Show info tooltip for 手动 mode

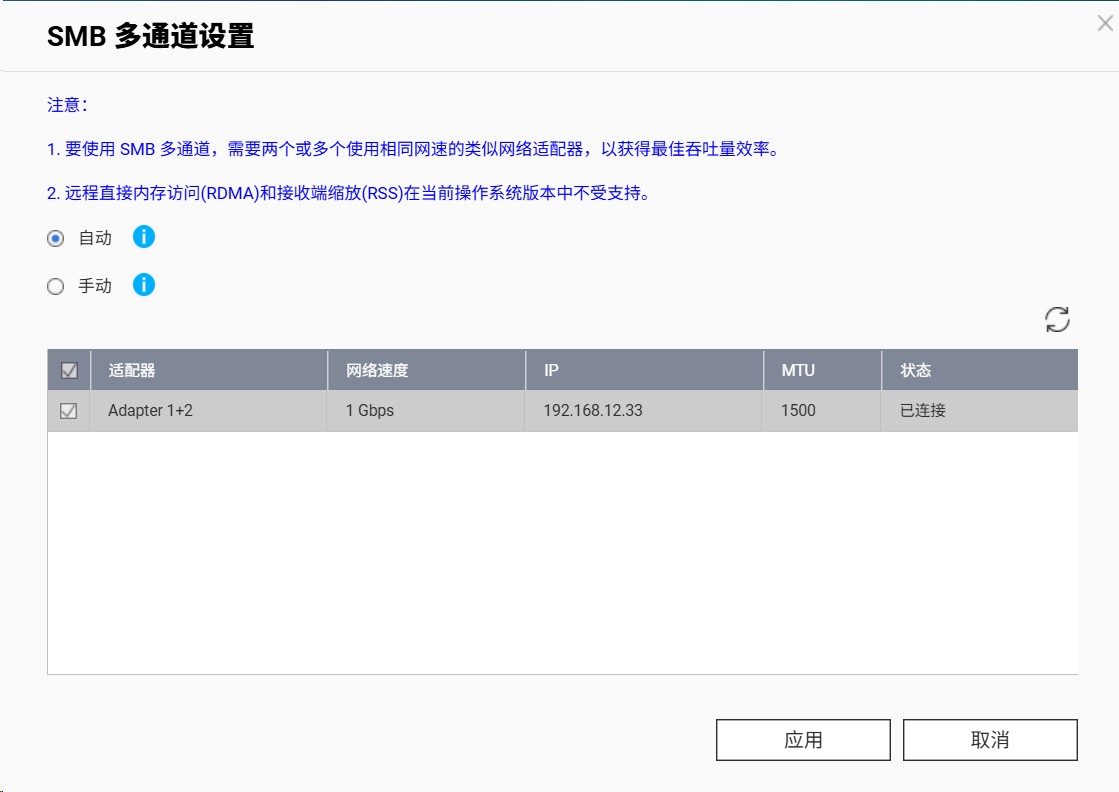coord(143,285)
